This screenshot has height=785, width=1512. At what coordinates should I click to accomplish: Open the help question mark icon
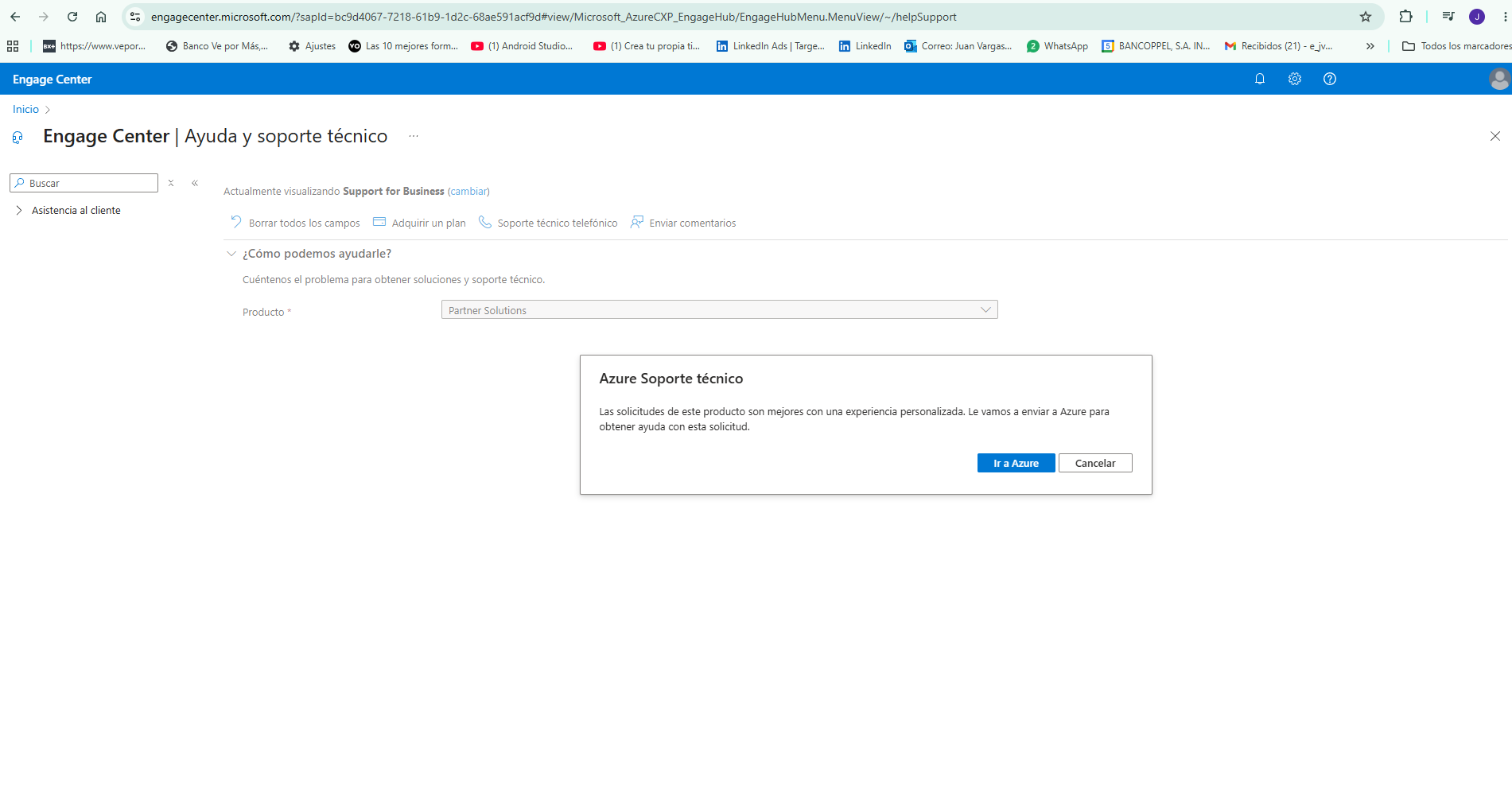tap(1330, 79)
